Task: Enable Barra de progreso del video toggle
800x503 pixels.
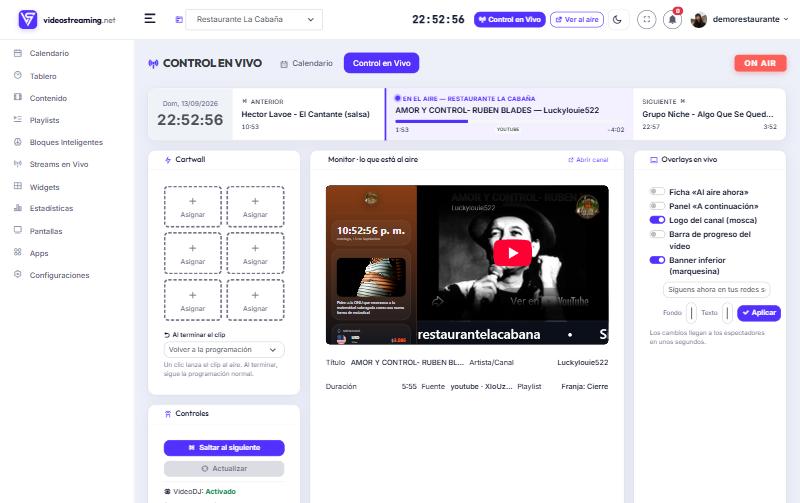Action: (657, 234)
